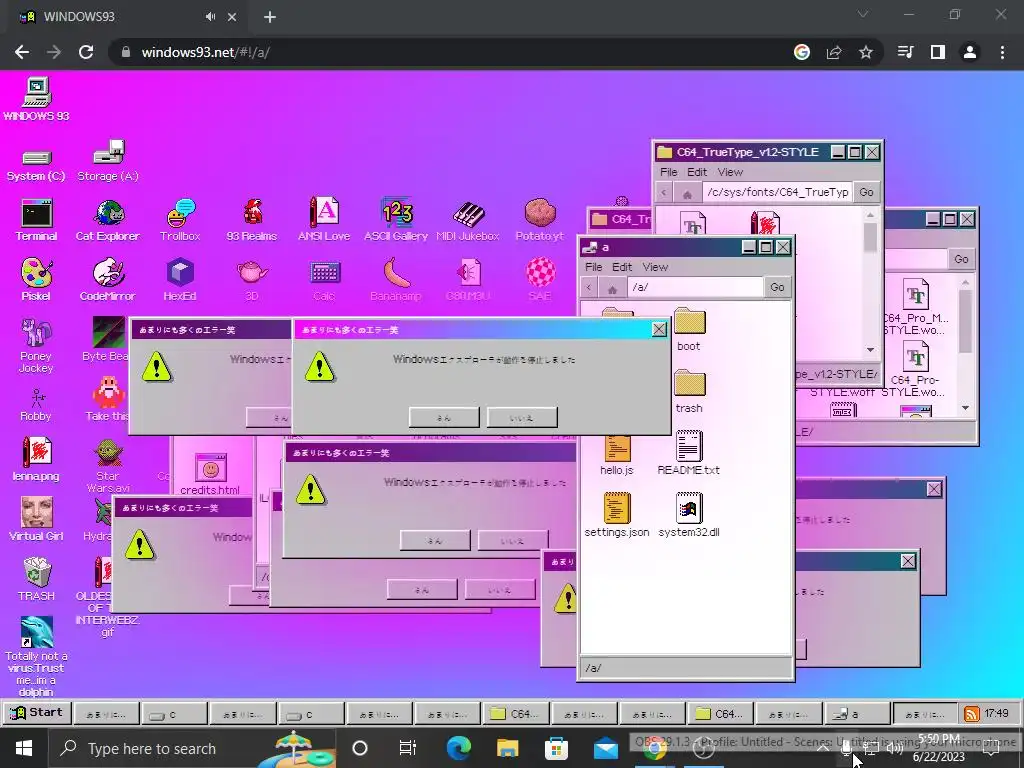This screenshot has height=768, width=1024.
Task: Open Potato.yt icon
Action: (x=539, y=220)
